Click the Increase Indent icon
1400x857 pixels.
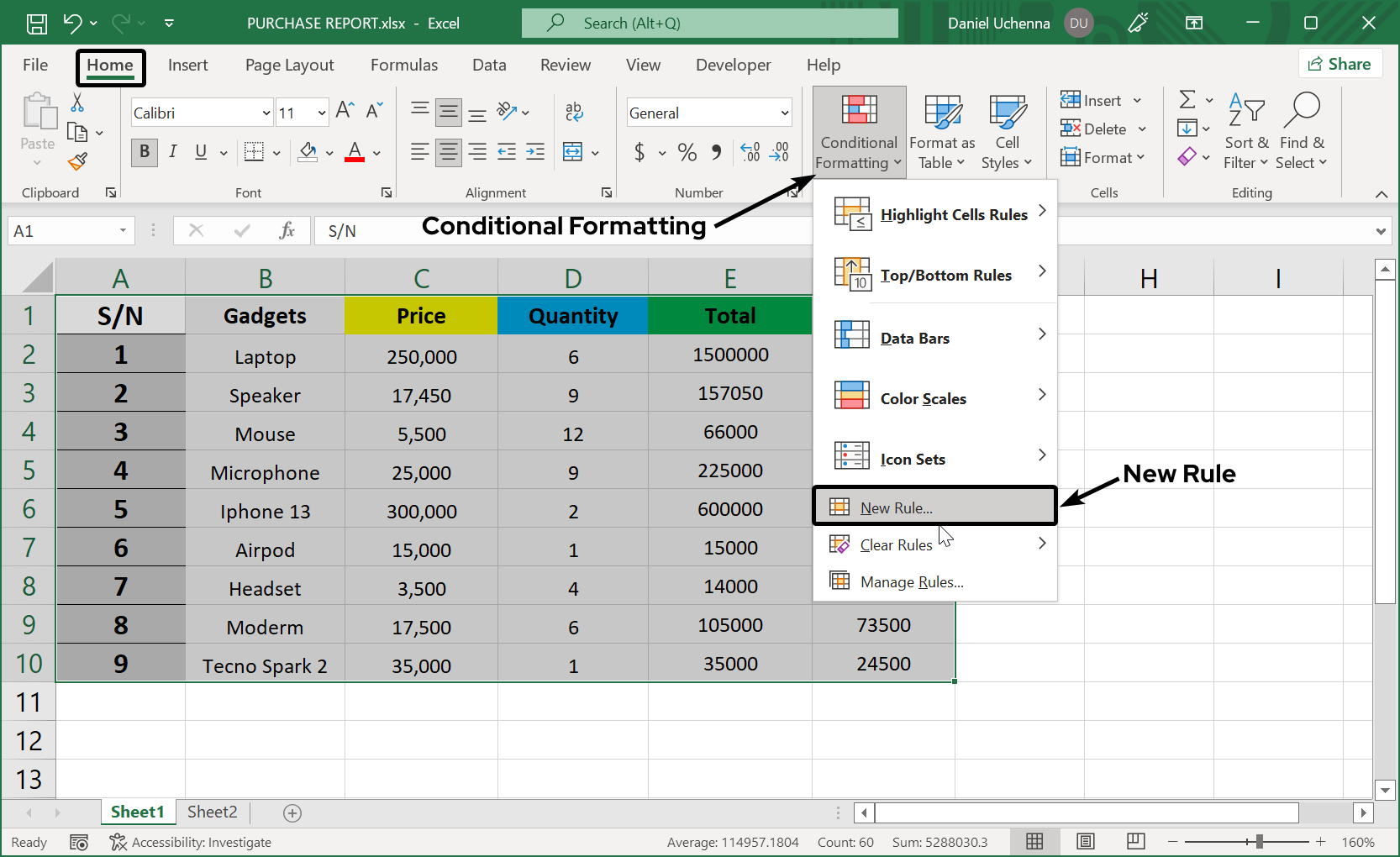click(535, 152)
